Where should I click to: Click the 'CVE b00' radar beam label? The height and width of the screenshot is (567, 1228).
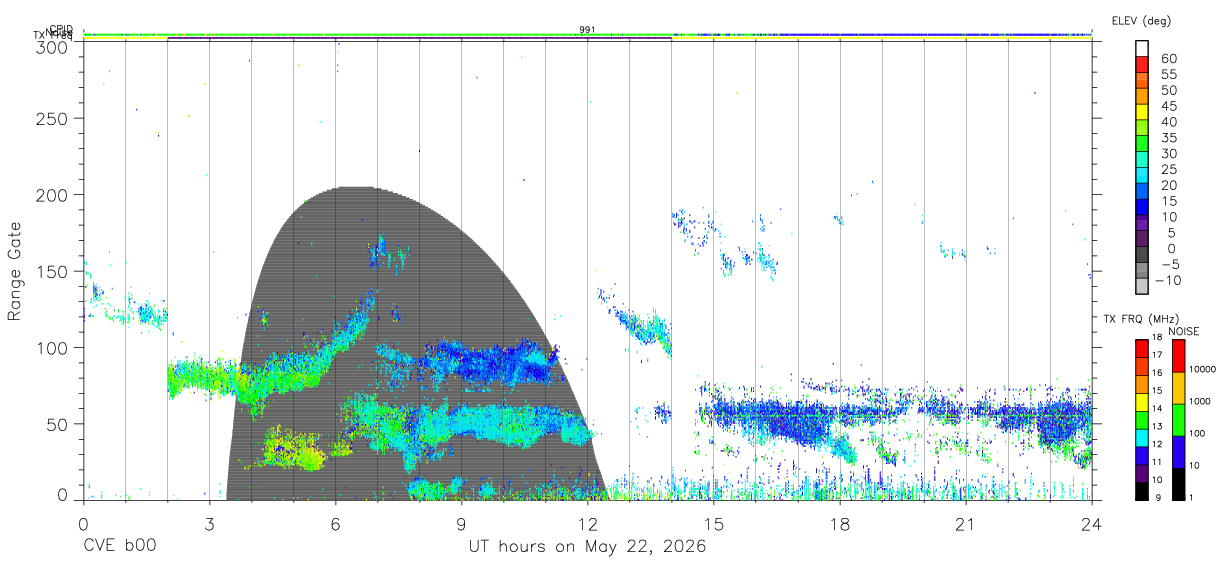click(120, 547)
